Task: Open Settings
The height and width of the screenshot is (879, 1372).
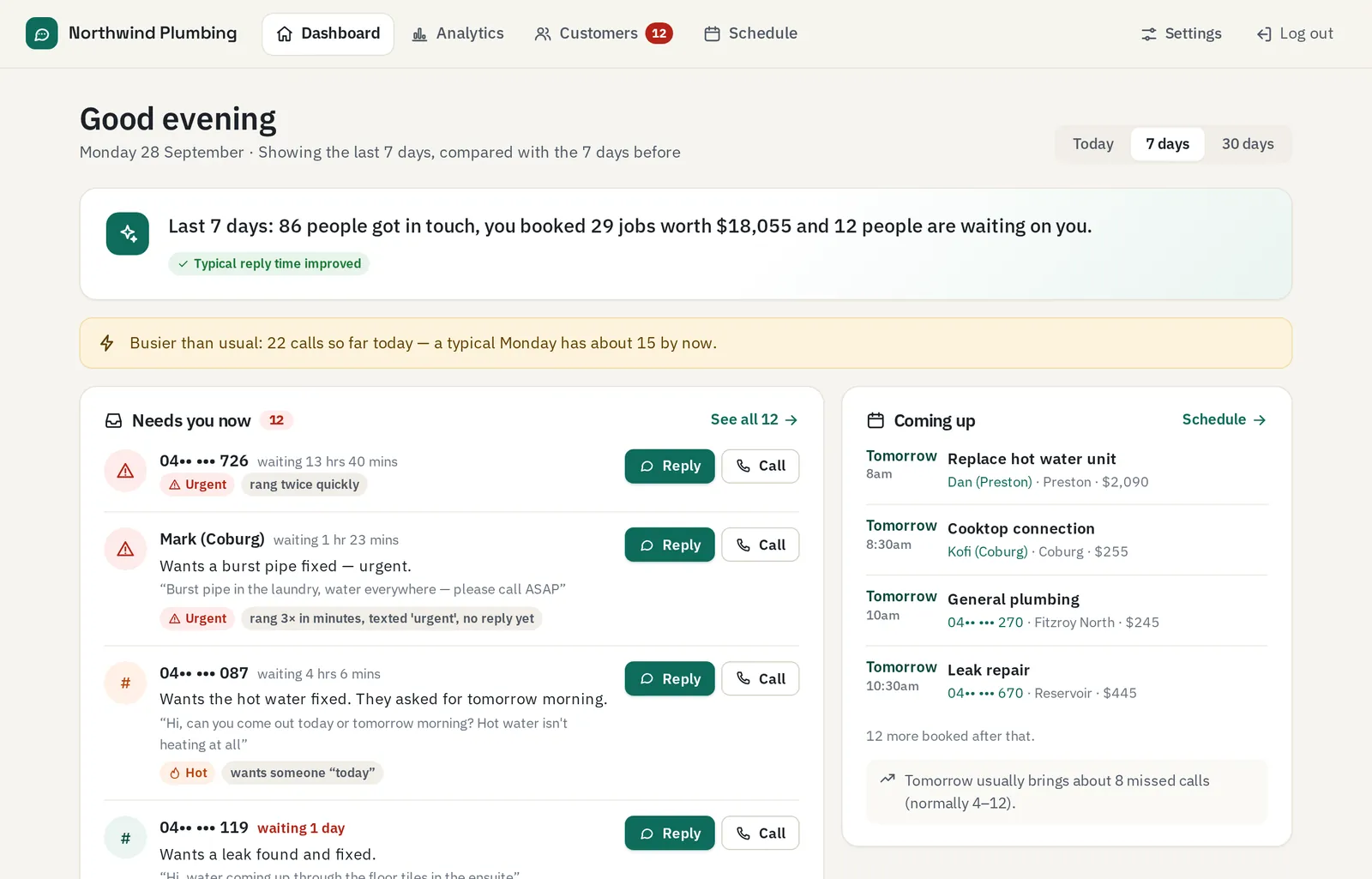Action: (x=1181, y=33)
